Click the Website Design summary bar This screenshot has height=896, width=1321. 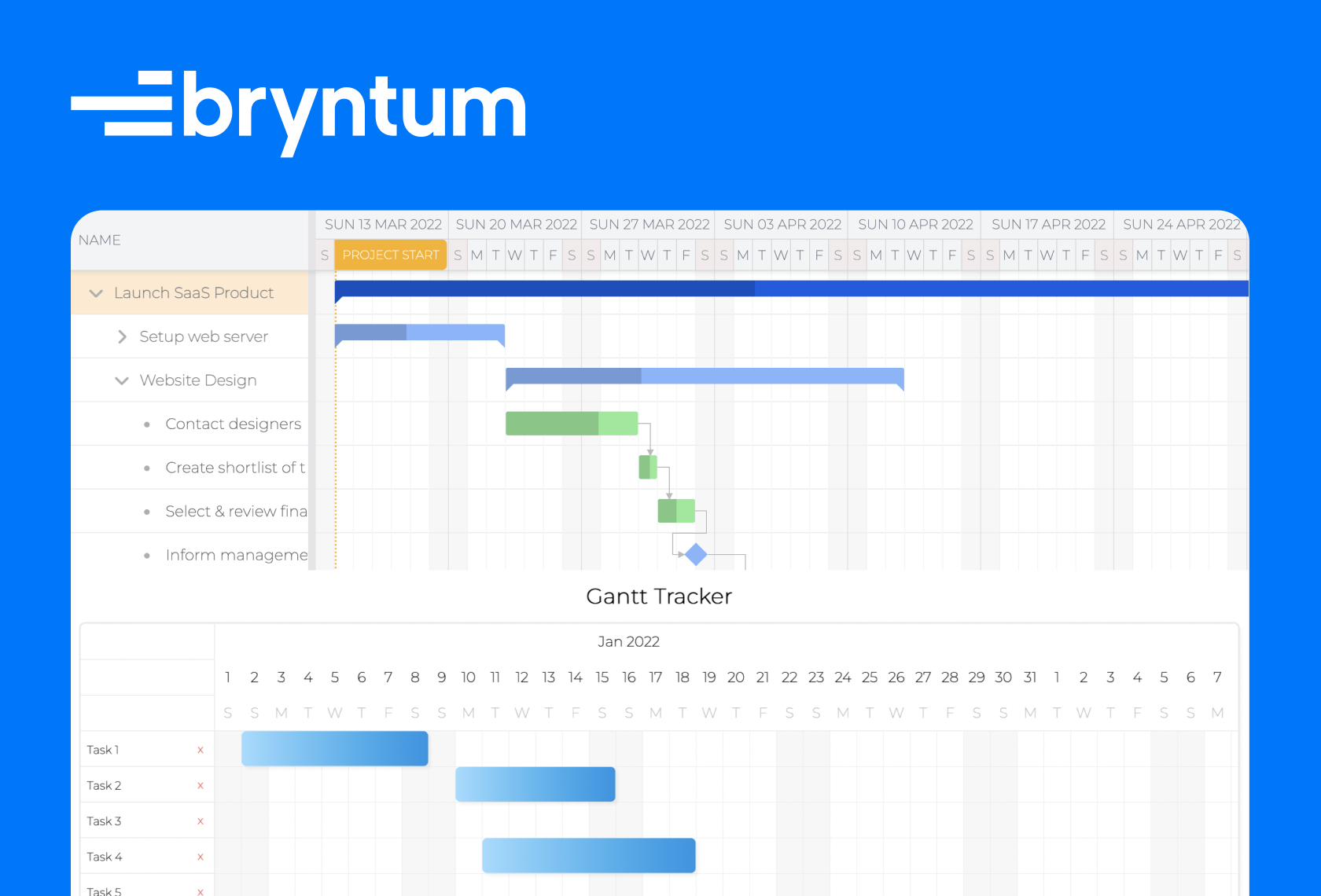[x=704, y=374]
